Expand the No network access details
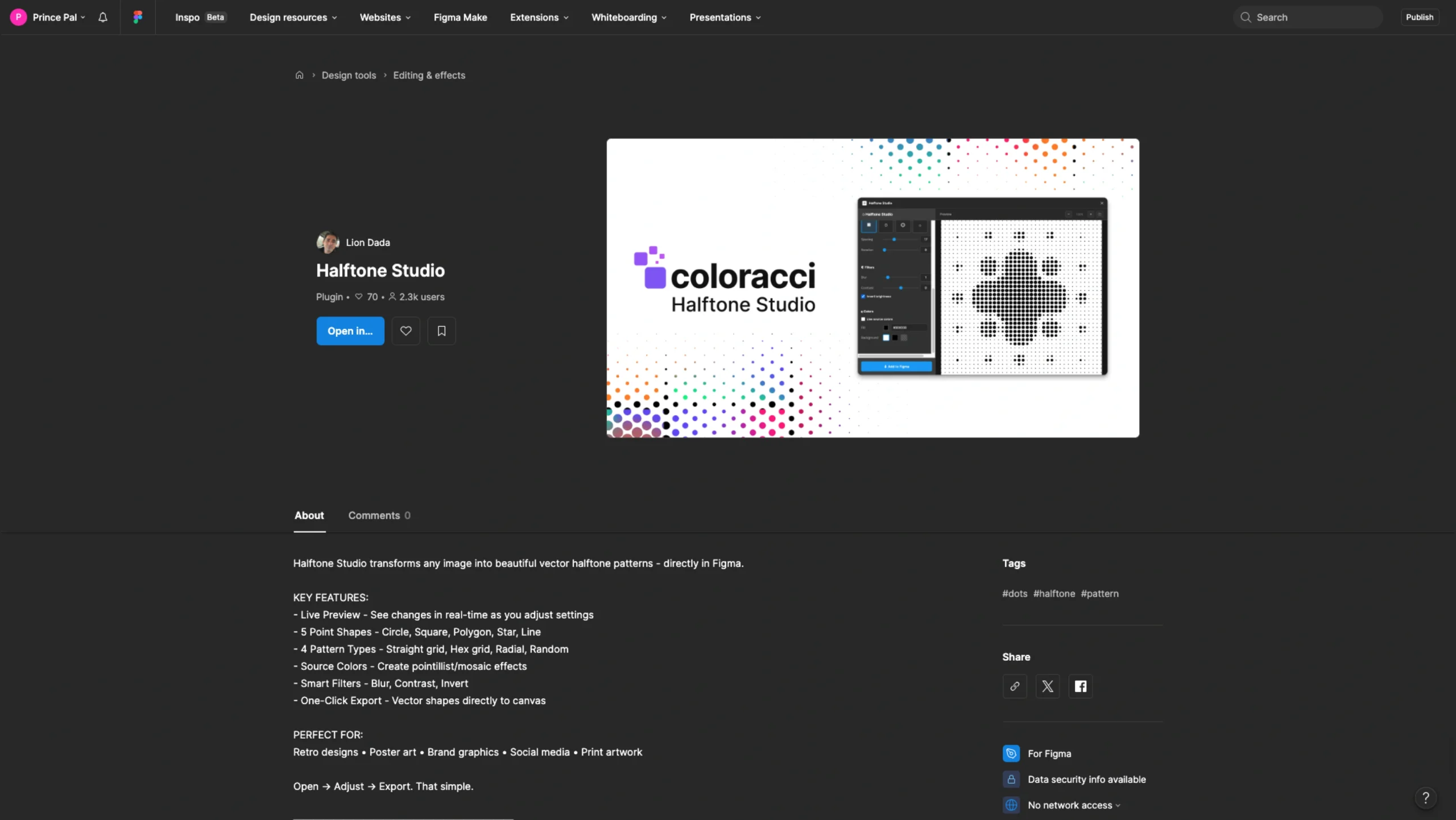This screenshot has width=1456, height=820. click(1074, 805)
